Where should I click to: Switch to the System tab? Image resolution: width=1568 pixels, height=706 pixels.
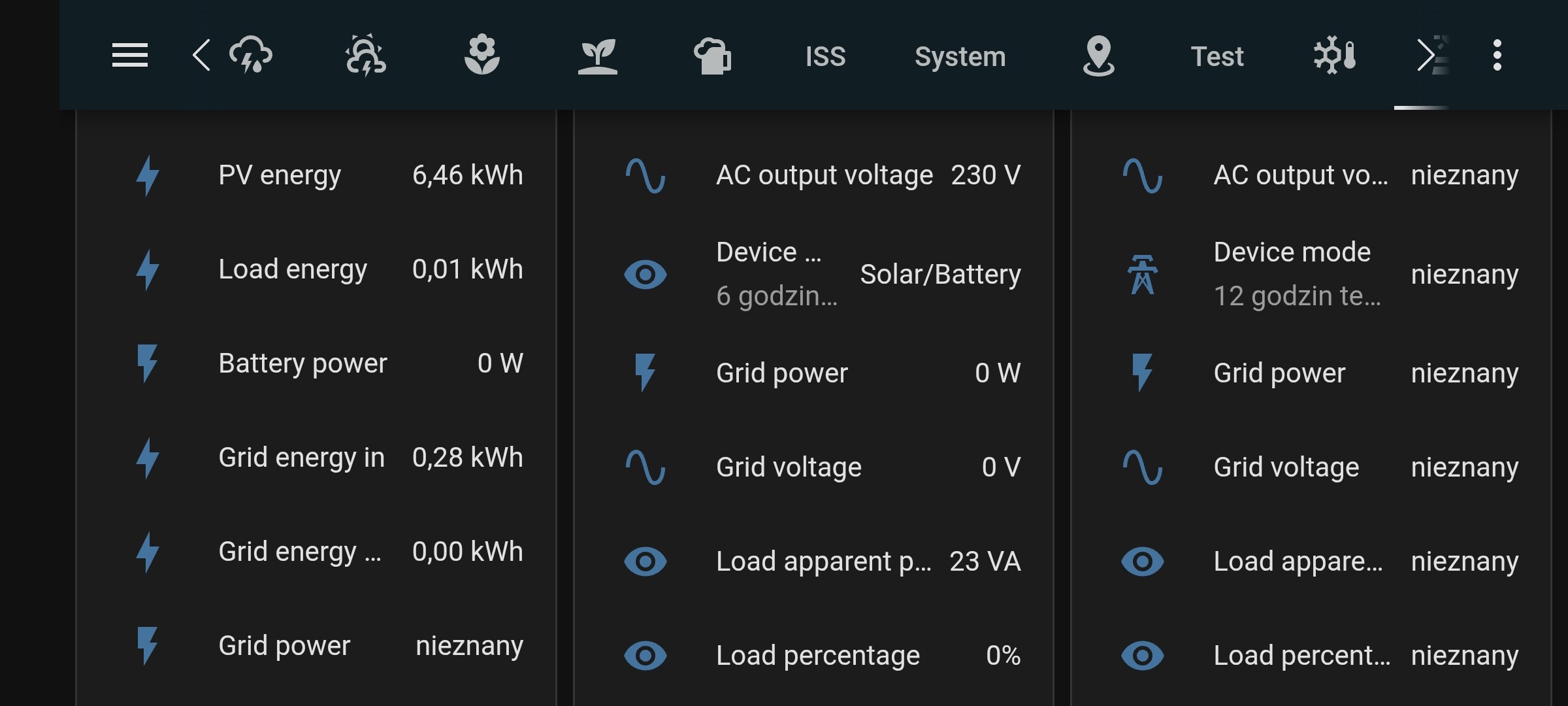click(960, 57)
